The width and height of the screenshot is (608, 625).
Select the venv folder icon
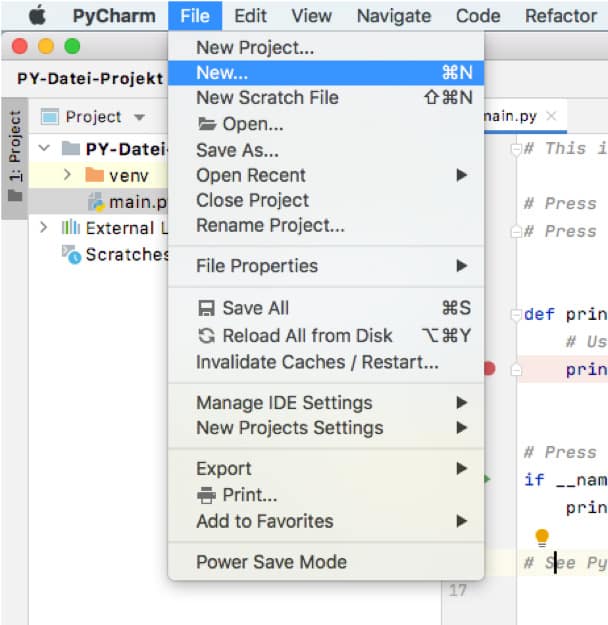[x=94, y=175]
